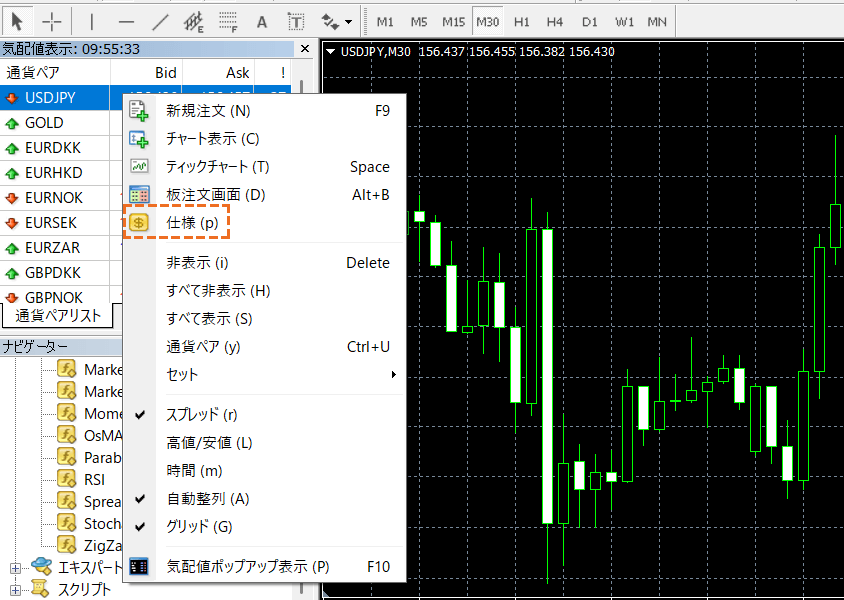Expand the エキスパート tree node
The width and height of the screenshot is (844, 600).
coord(15,568)
